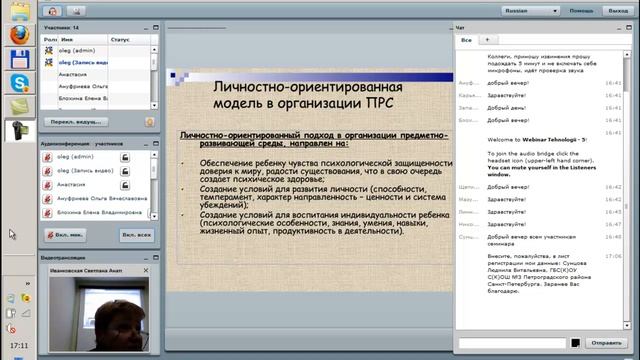This screenshot has width=640, height=360.
Task: Toggle muted mic for Блохина Елена Владимировна
Action: coord(47,213)
